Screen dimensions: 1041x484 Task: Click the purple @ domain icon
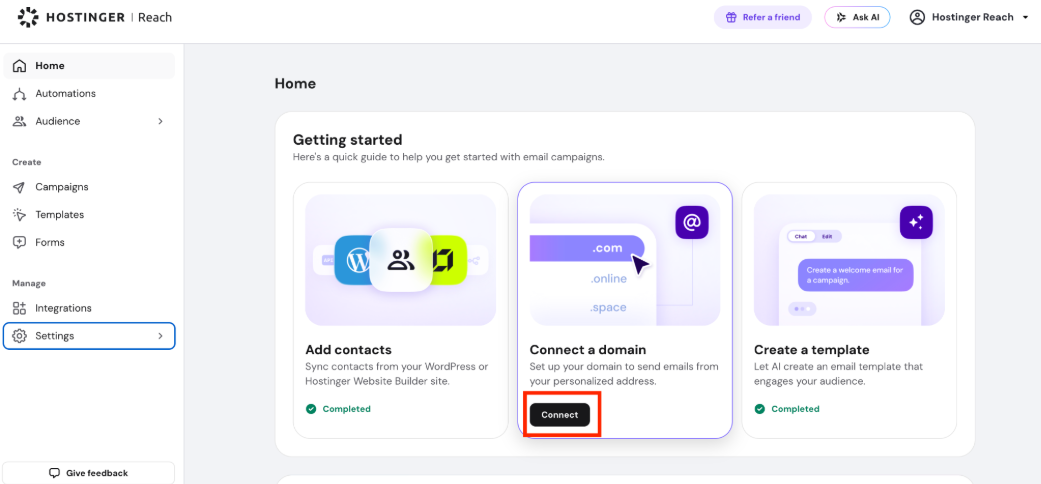point(692,222)
